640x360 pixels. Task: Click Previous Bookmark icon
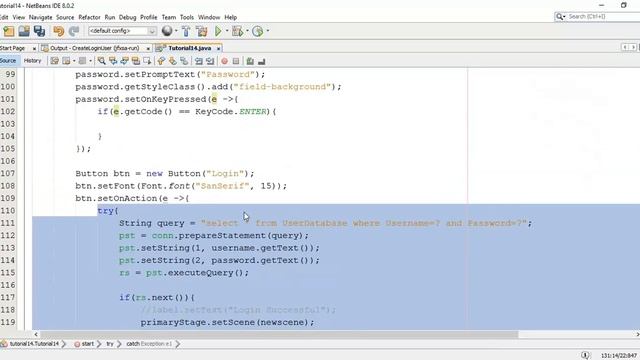pyautogui.click(x=161, y=61)
